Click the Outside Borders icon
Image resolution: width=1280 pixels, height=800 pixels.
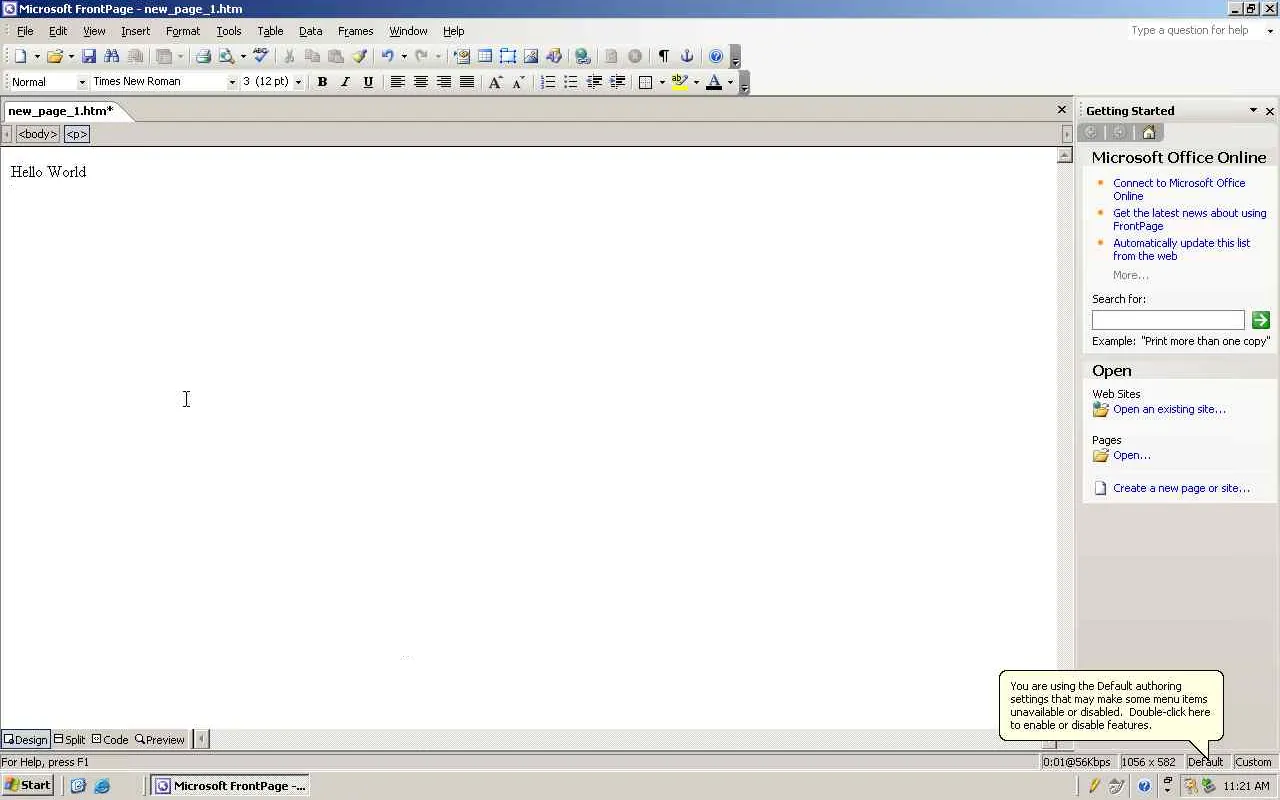pyautogui.click(x=646, y=82)
